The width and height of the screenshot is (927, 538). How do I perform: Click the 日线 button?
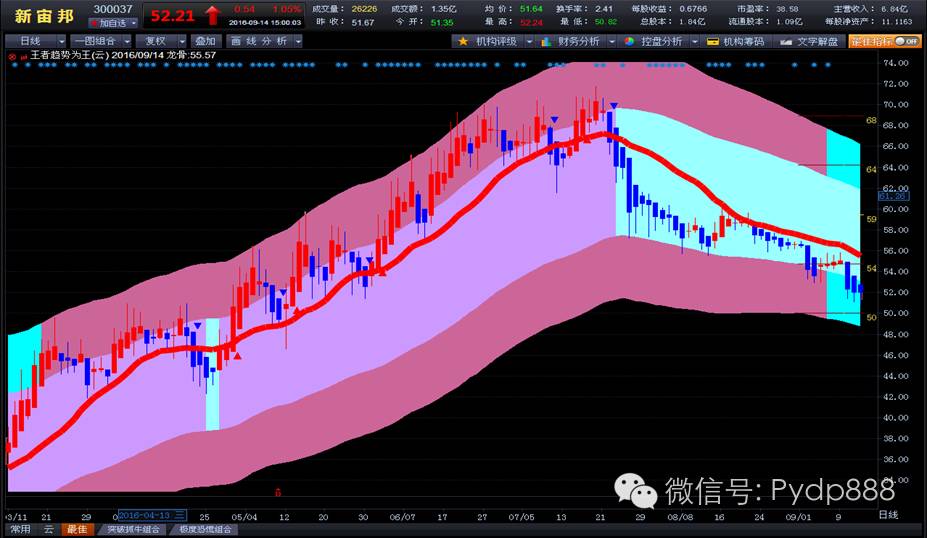[x=31, y=41]
